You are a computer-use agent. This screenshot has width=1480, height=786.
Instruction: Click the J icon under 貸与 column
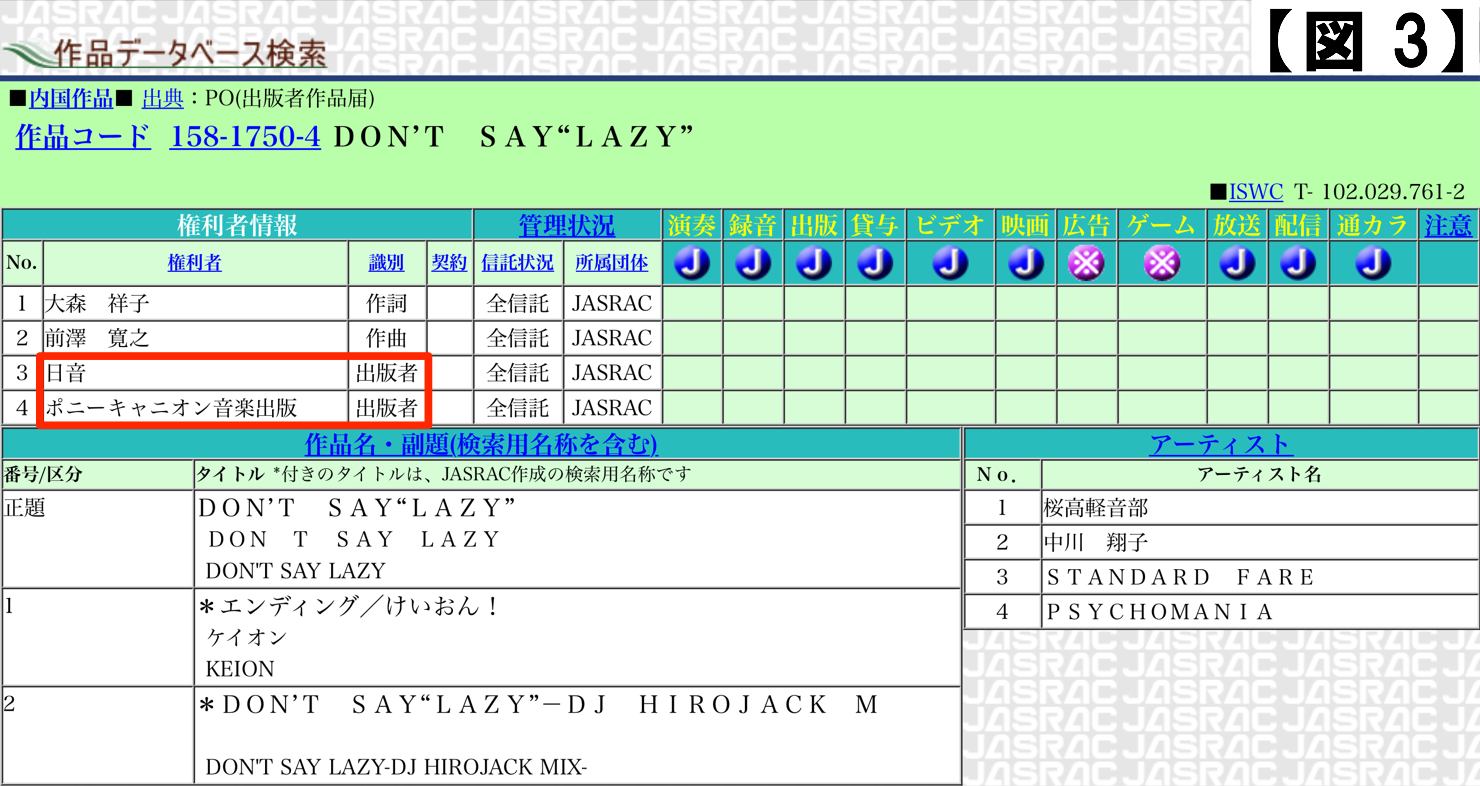[x=875, y=263]
